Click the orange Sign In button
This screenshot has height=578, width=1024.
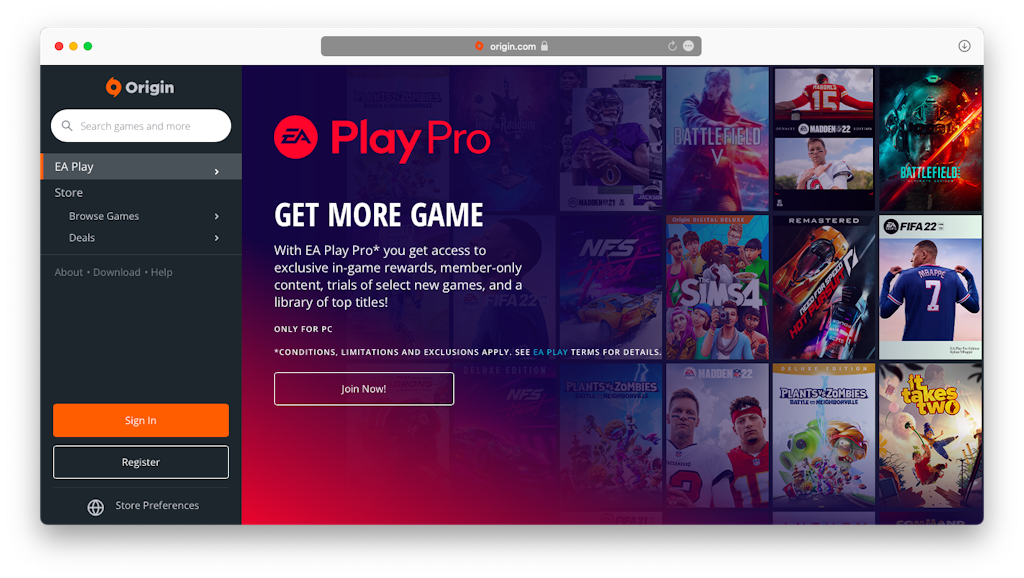pos(141,420)
